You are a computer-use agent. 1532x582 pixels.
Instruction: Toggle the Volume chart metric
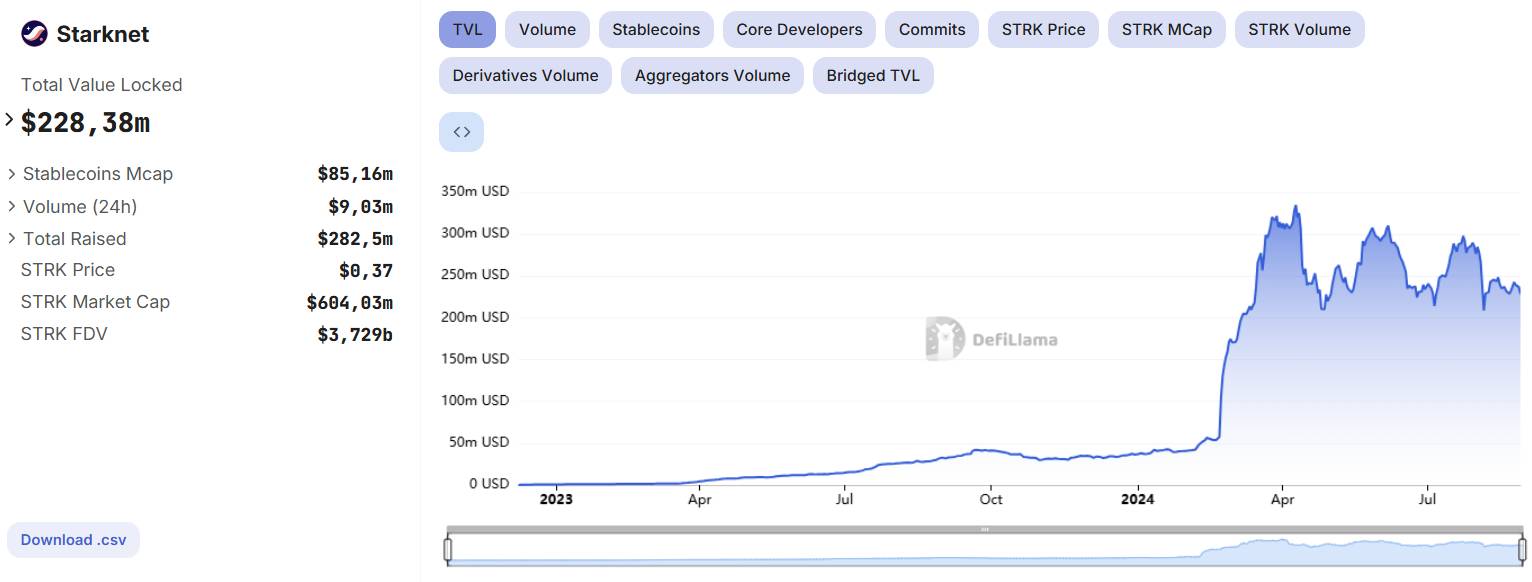pyautogui.click(x=547, y=29)
